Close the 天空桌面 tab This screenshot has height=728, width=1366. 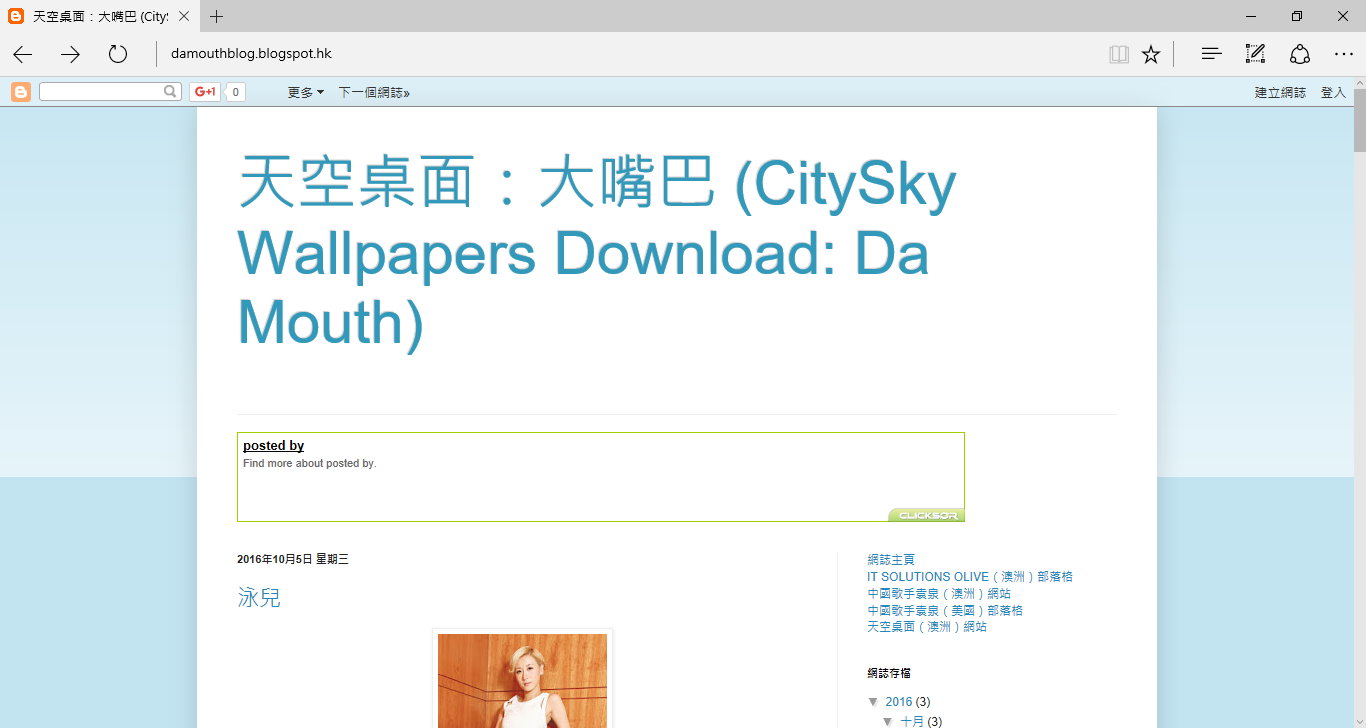(184, 16)
